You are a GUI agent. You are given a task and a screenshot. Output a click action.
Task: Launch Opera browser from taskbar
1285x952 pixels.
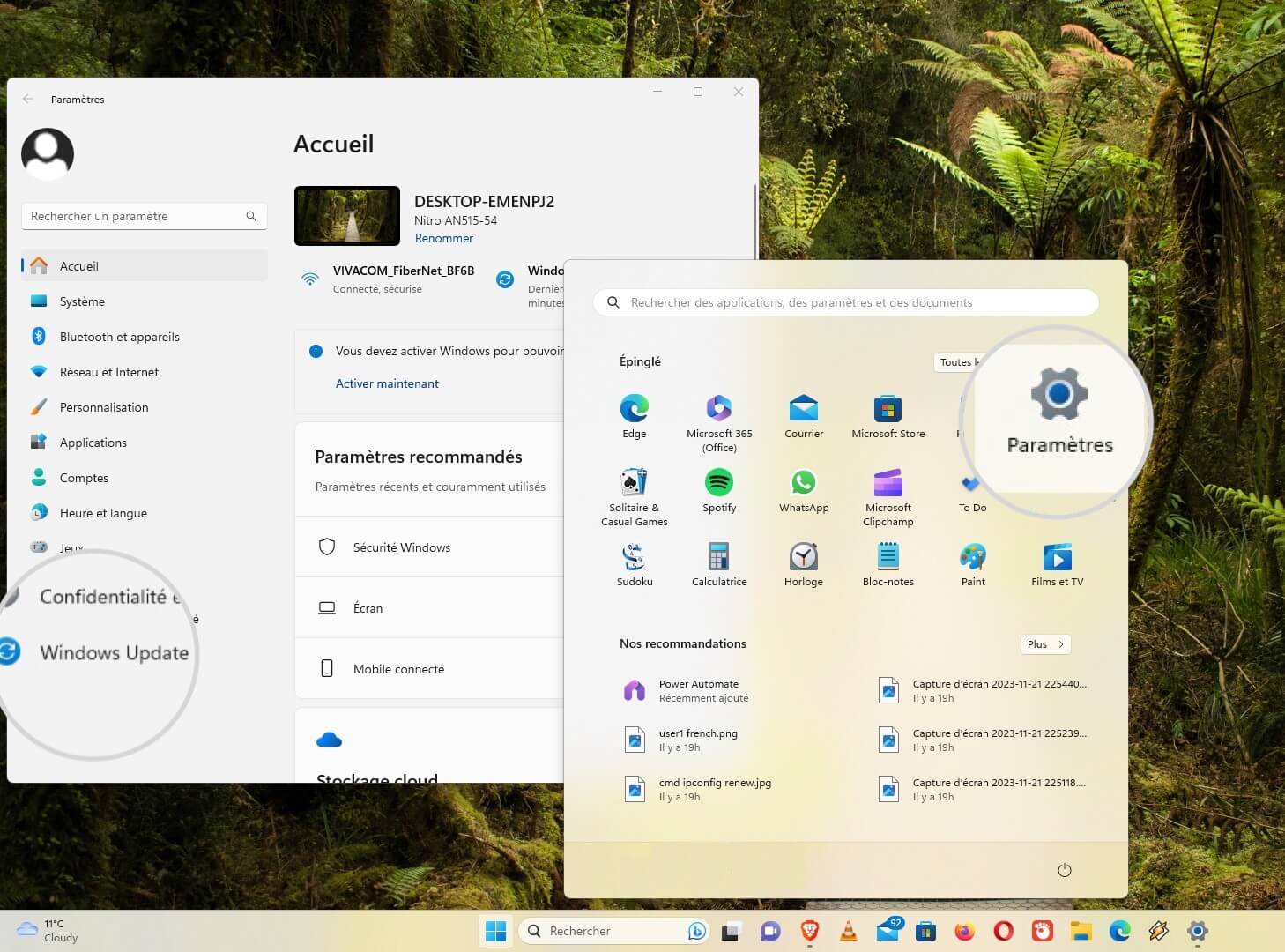(1004, 931)
